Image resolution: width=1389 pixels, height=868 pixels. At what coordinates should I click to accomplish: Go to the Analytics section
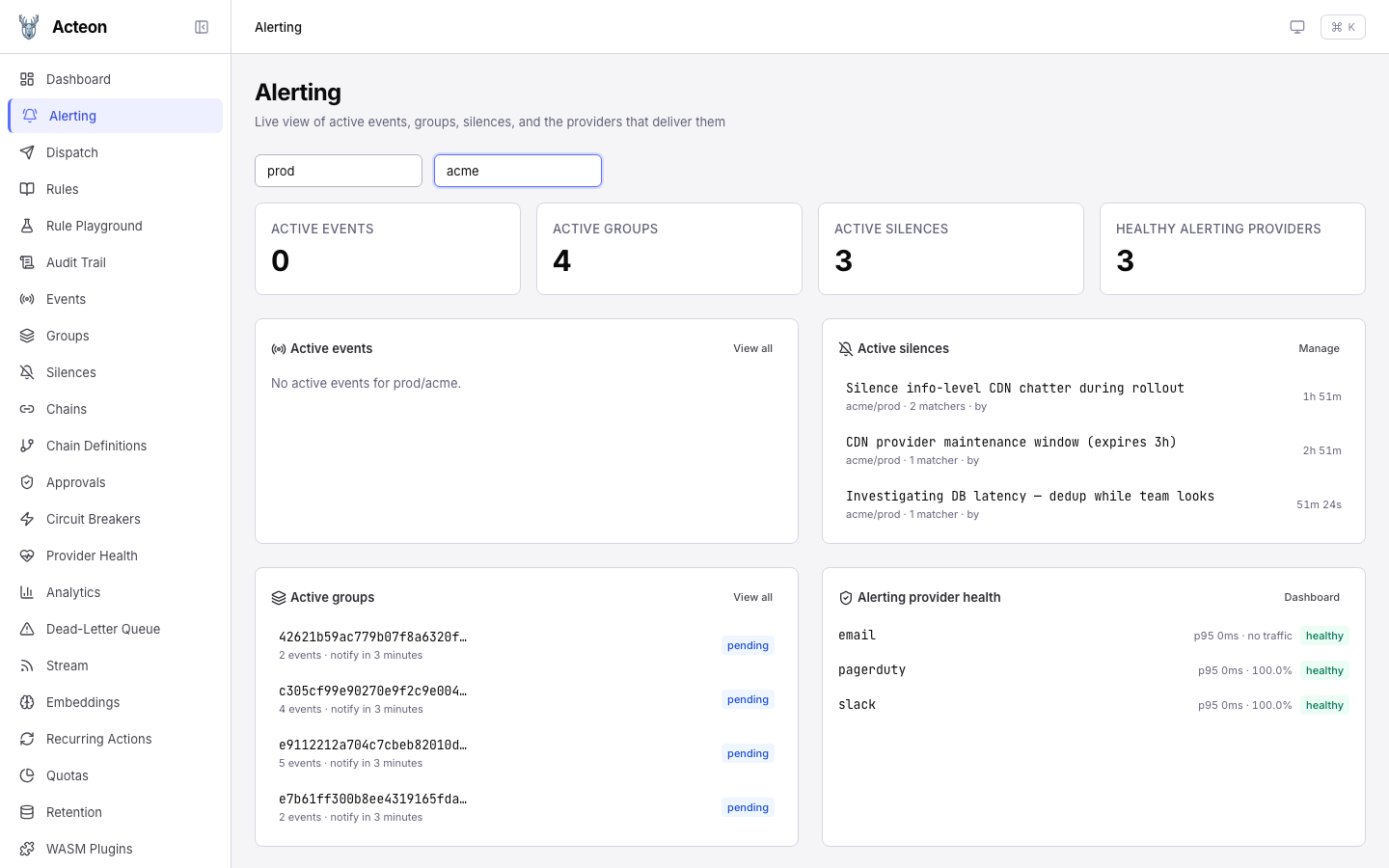(73, 592)
